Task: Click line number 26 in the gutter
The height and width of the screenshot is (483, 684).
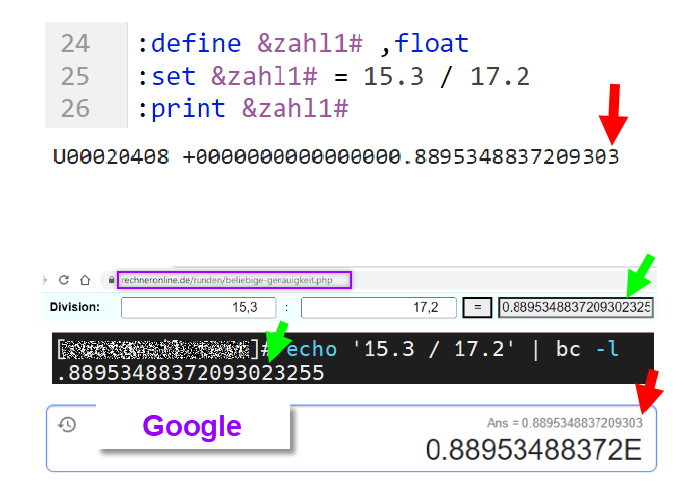Action: point(75,109)
